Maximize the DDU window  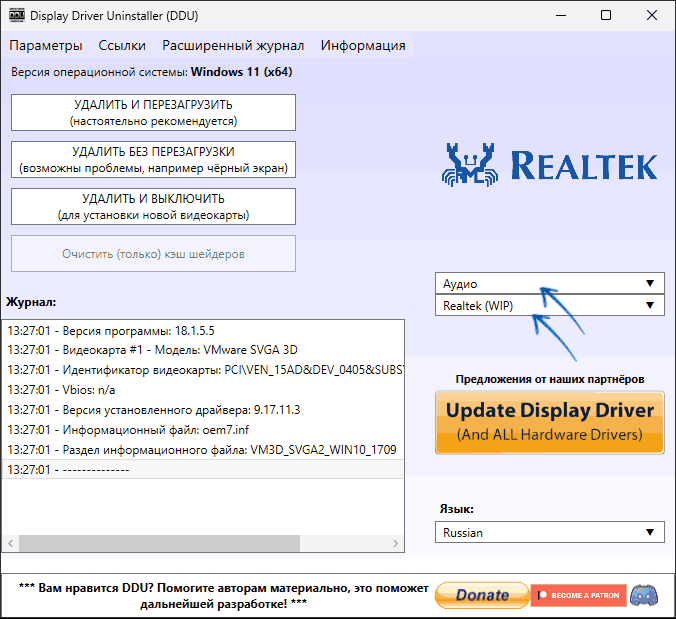(x=606, y=16)
